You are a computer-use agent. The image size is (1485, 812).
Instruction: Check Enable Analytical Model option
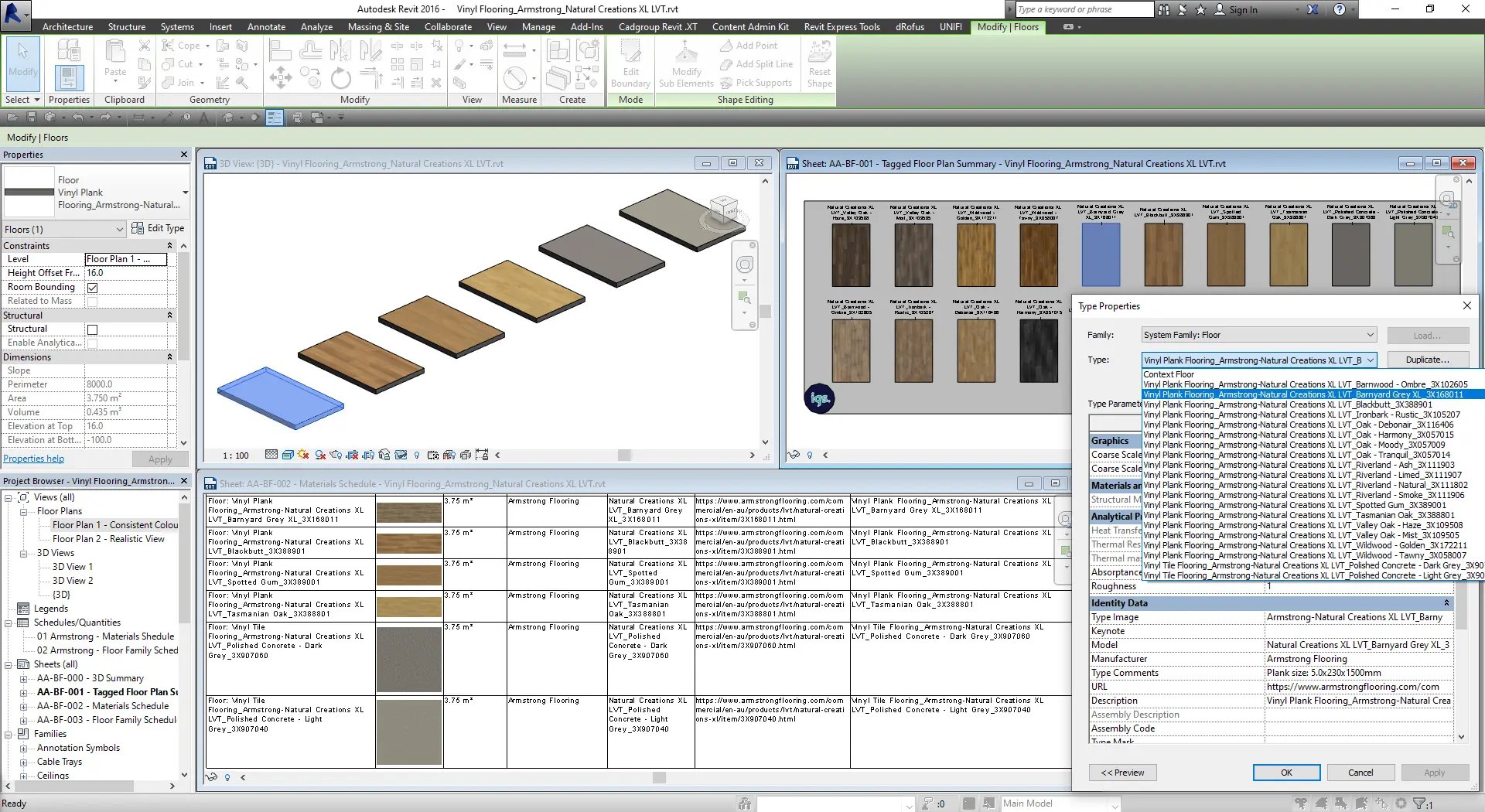click(x=90, y=343)
